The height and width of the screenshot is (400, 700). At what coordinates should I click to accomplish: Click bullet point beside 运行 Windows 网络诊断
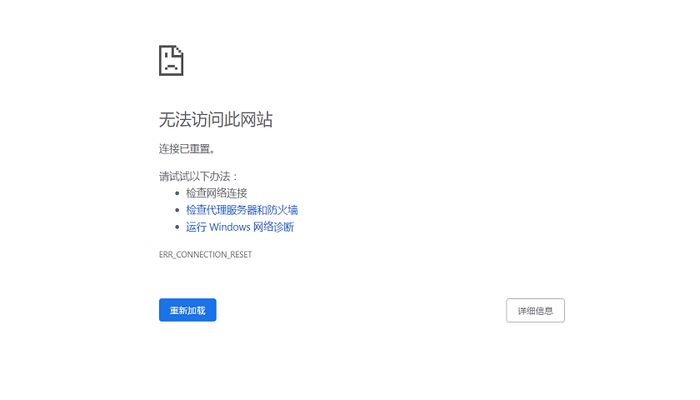coord(176,227)
